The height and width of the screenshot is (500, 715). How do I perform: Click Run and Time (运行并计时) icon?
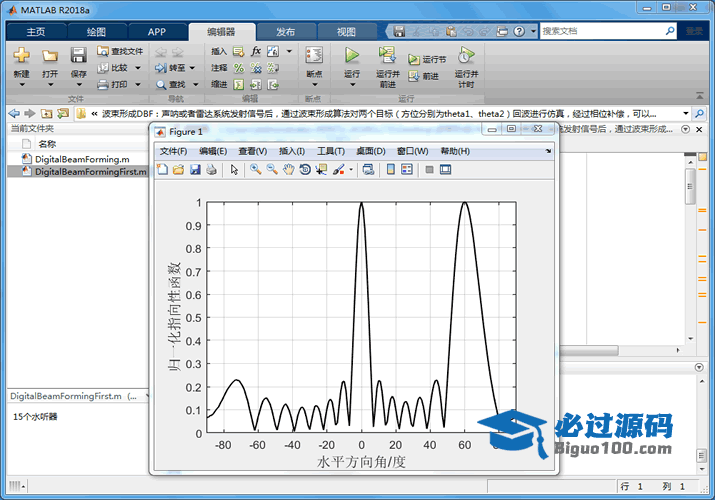point(466,55)
